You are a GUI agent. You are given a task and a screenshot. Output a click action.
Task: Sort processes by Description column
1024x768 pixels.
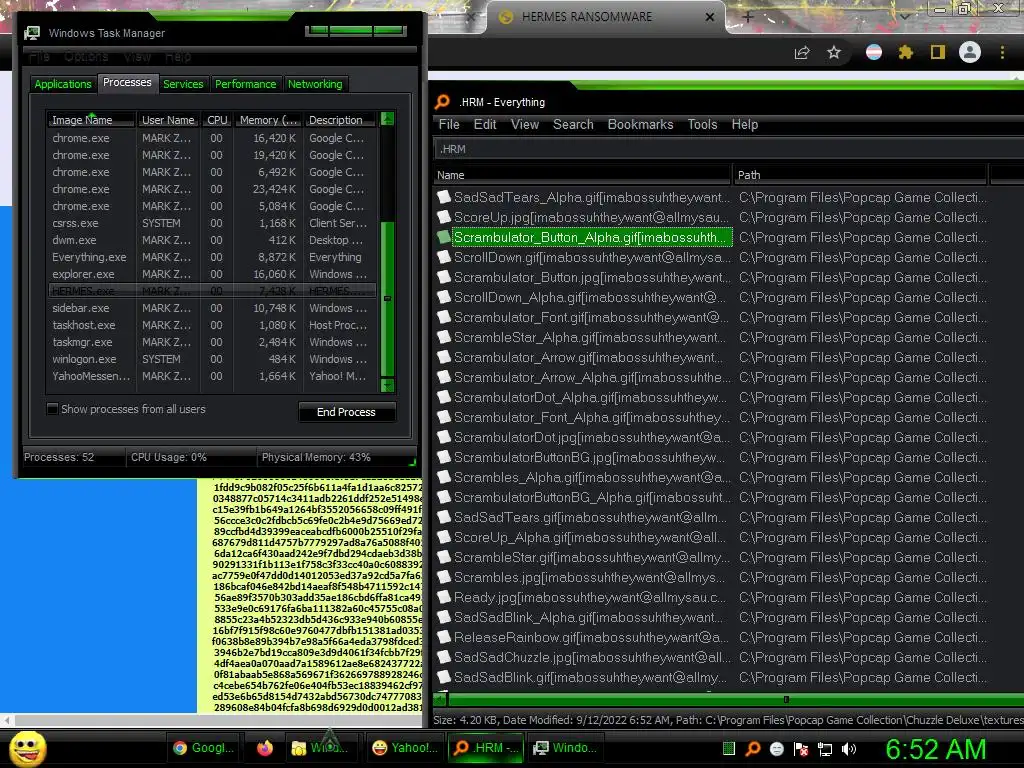(340, 120)
